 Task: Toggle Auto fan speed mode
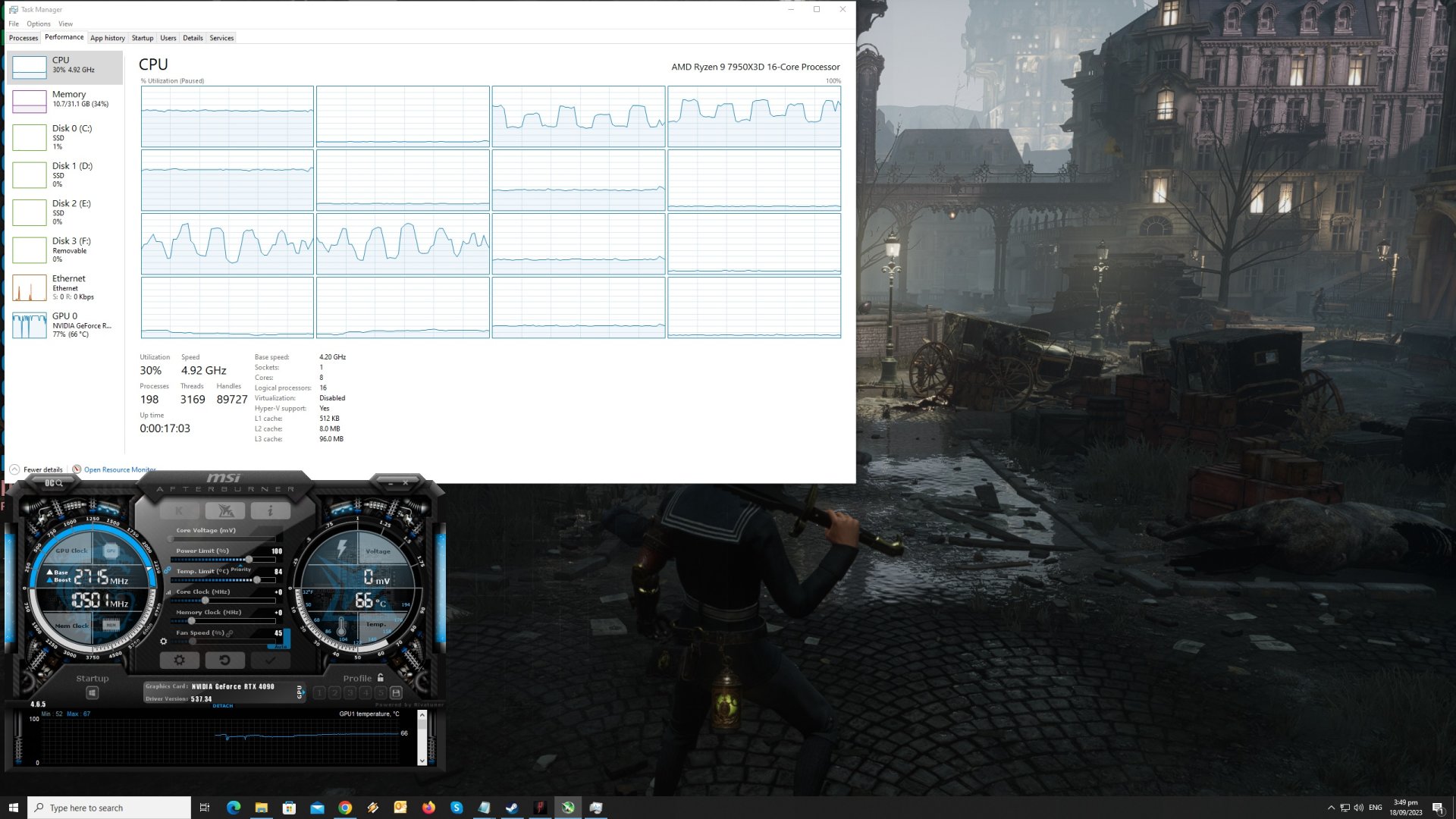tap(280, 646)
